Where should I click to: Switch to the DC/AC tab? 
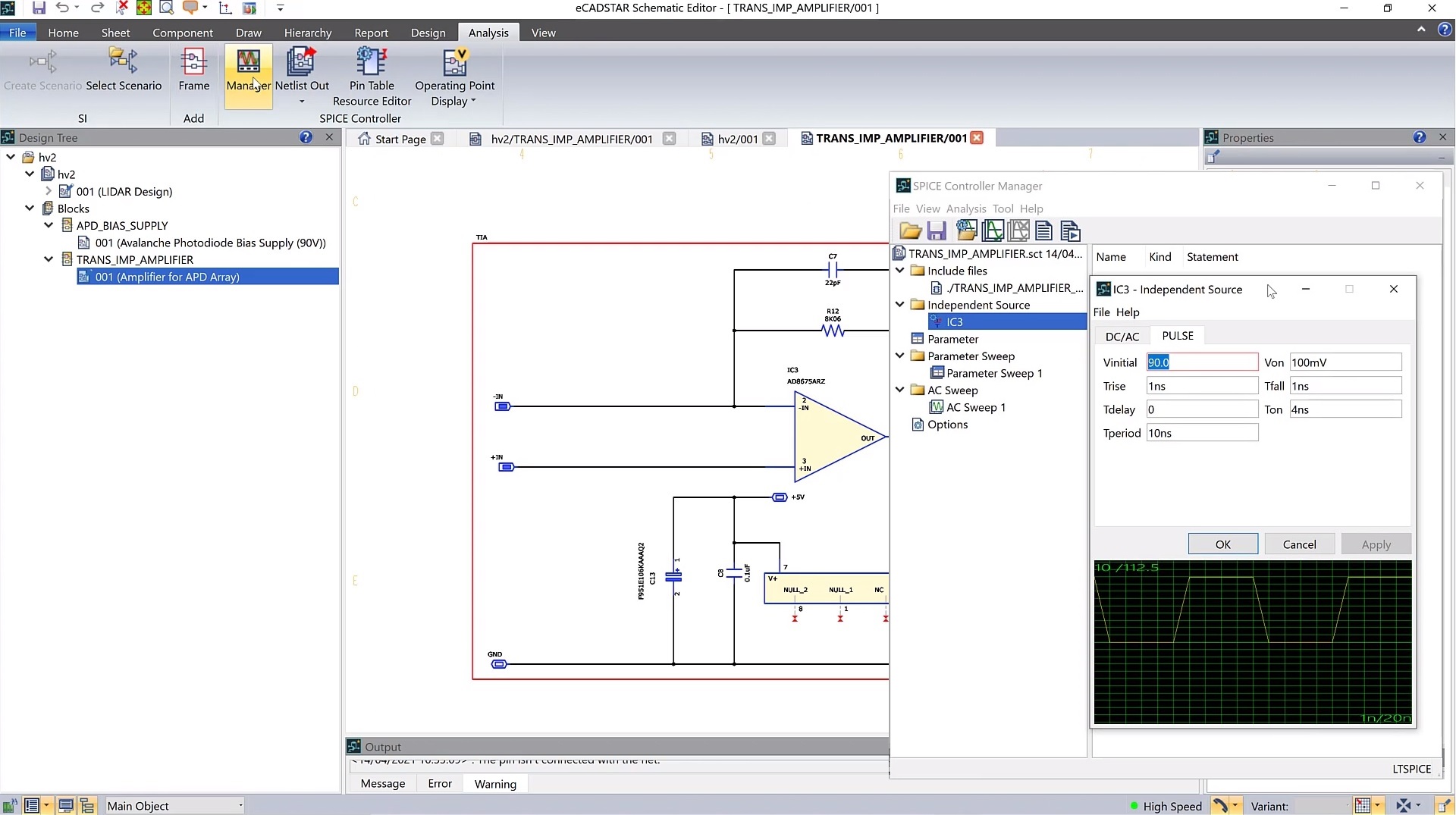coord(1122,335)
